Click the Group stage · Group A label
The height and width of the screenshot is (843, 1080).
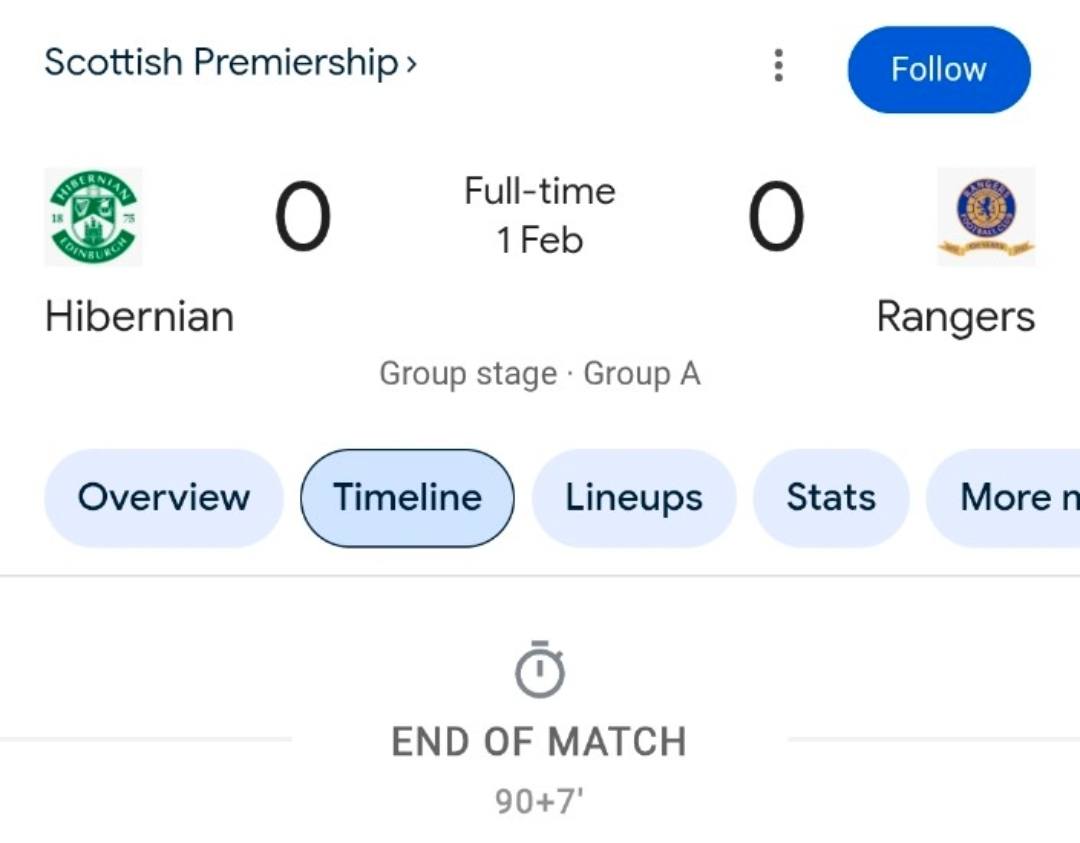click(x=539, y=374)
